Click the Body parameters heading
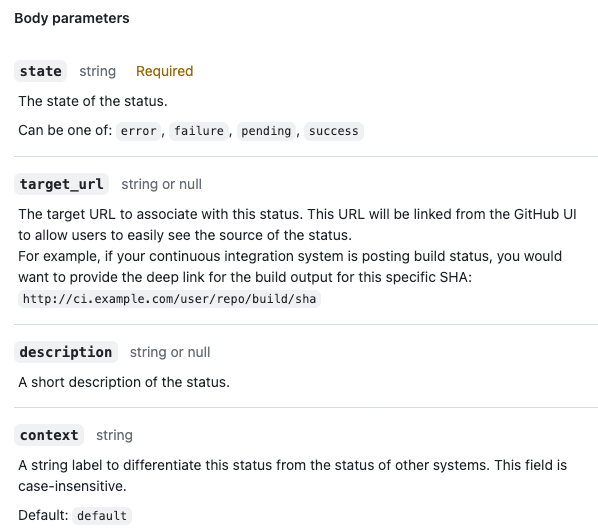Image resolution: width=598 pixels, height=529 pixels. 72,18
